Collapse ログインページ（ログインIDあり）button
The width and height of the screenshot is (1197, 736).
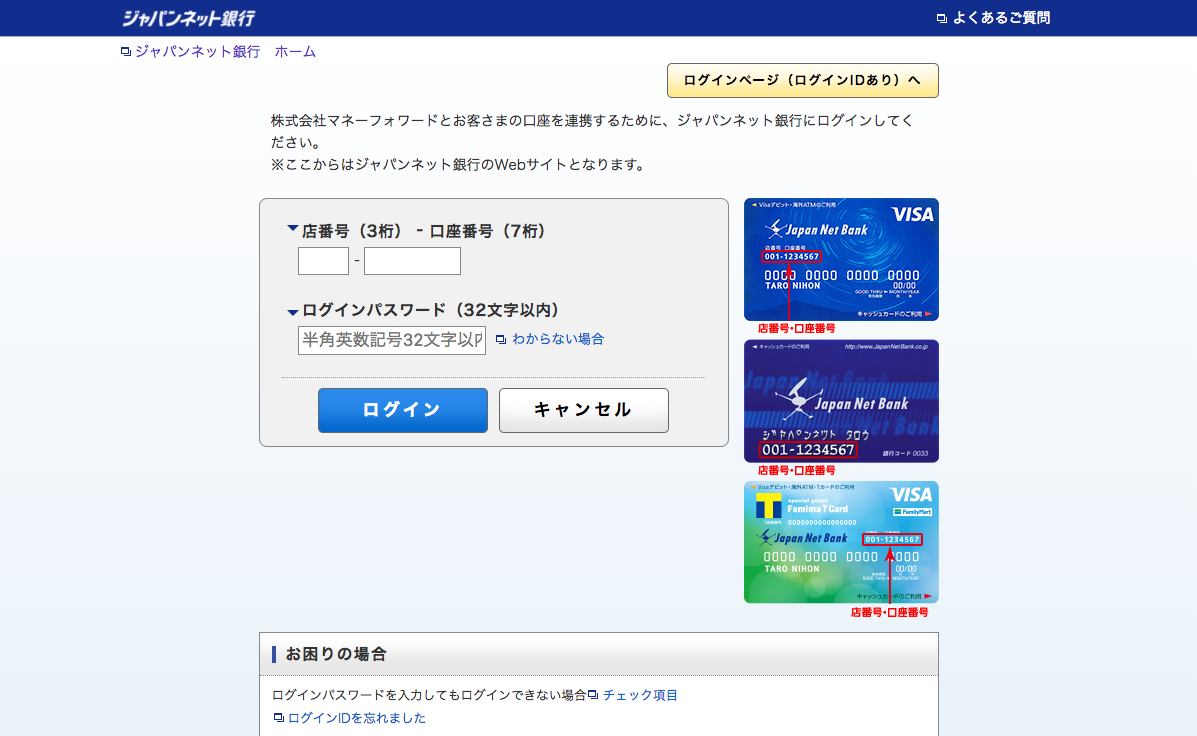[x=802, y=80]
